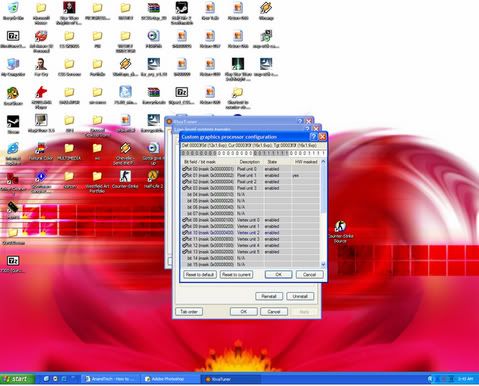Click the State column header
The width and height of the screenshot is (479, 386).
tap(277, 162)
